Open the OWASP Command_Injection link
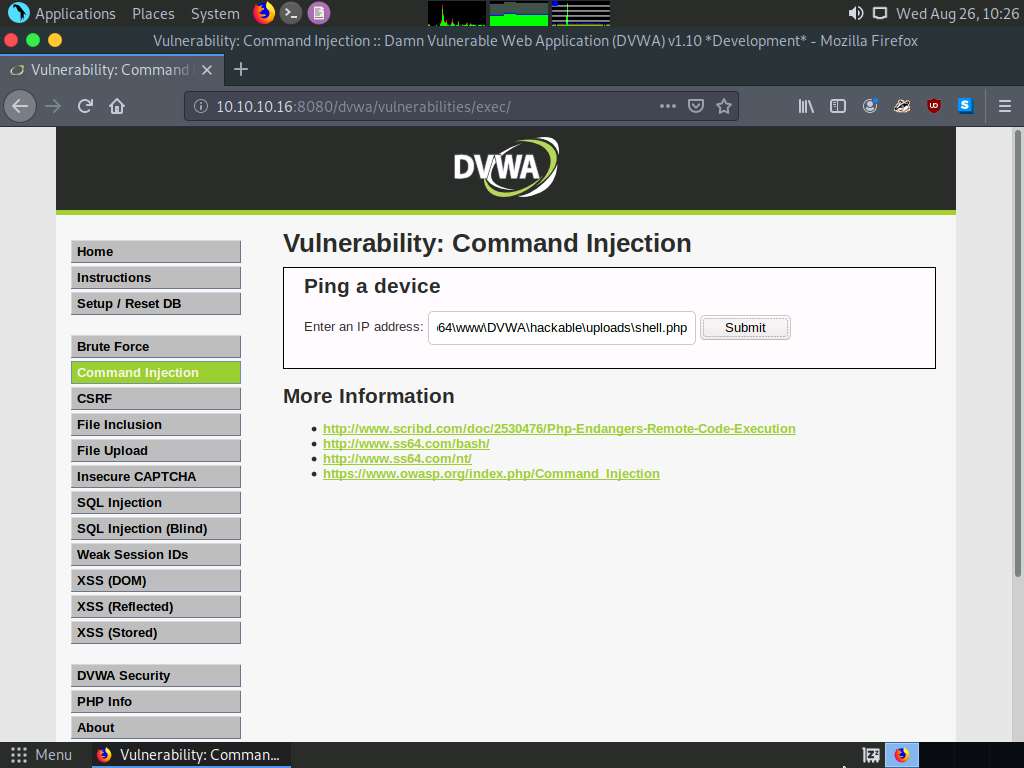The width and height of the screenshot is (1024, 768). coord(491,473)
